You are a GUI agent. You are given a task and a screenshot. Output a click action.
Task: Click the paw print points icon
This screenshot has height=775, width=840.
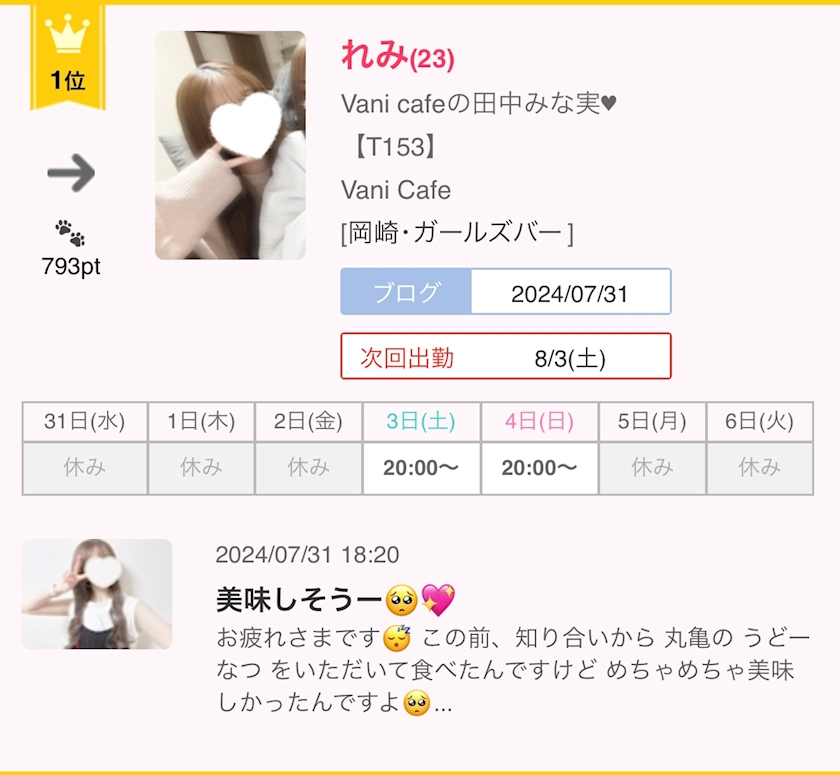pyautogui.click(x=70, y=233)
